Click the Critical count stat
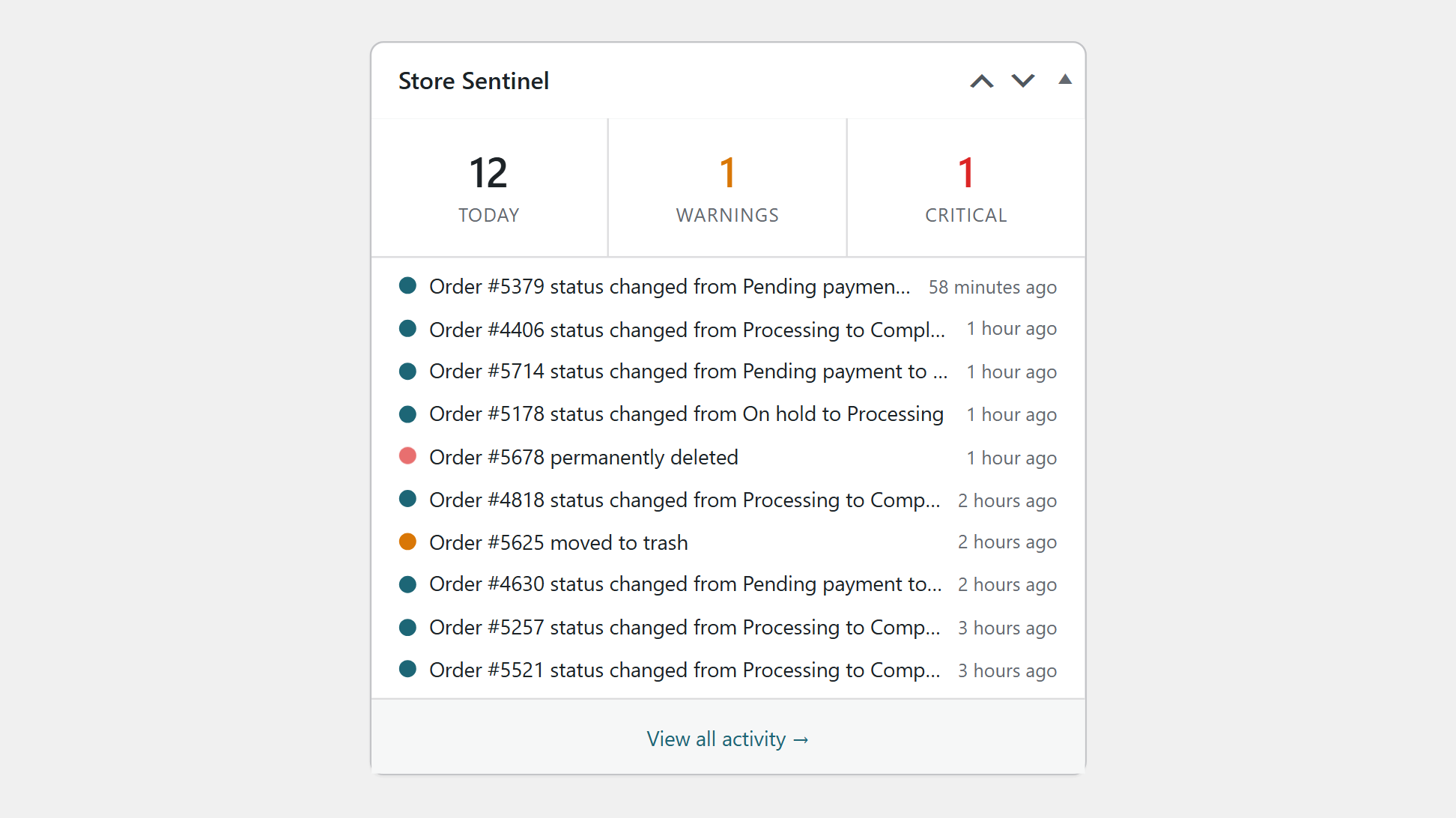The height and width of the screenshot is (818, 1456). pyautogui.click(x=966, y=188)
